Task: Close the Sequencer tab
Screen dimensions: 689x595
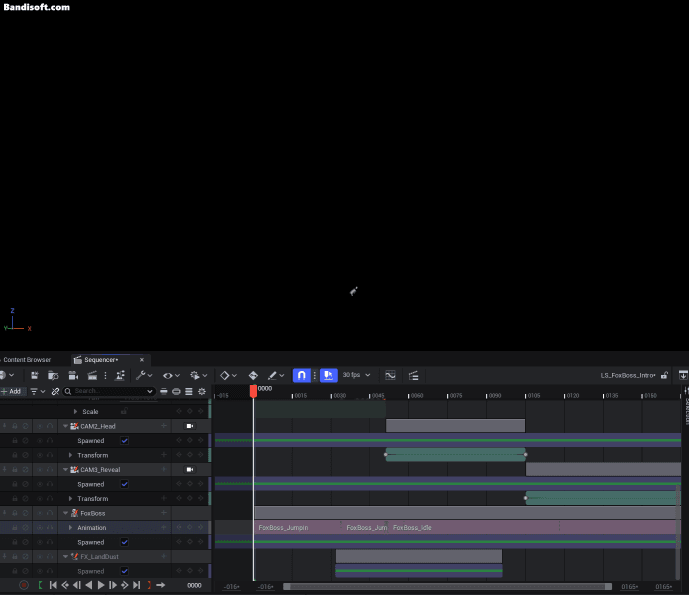Action: (141, 359)
